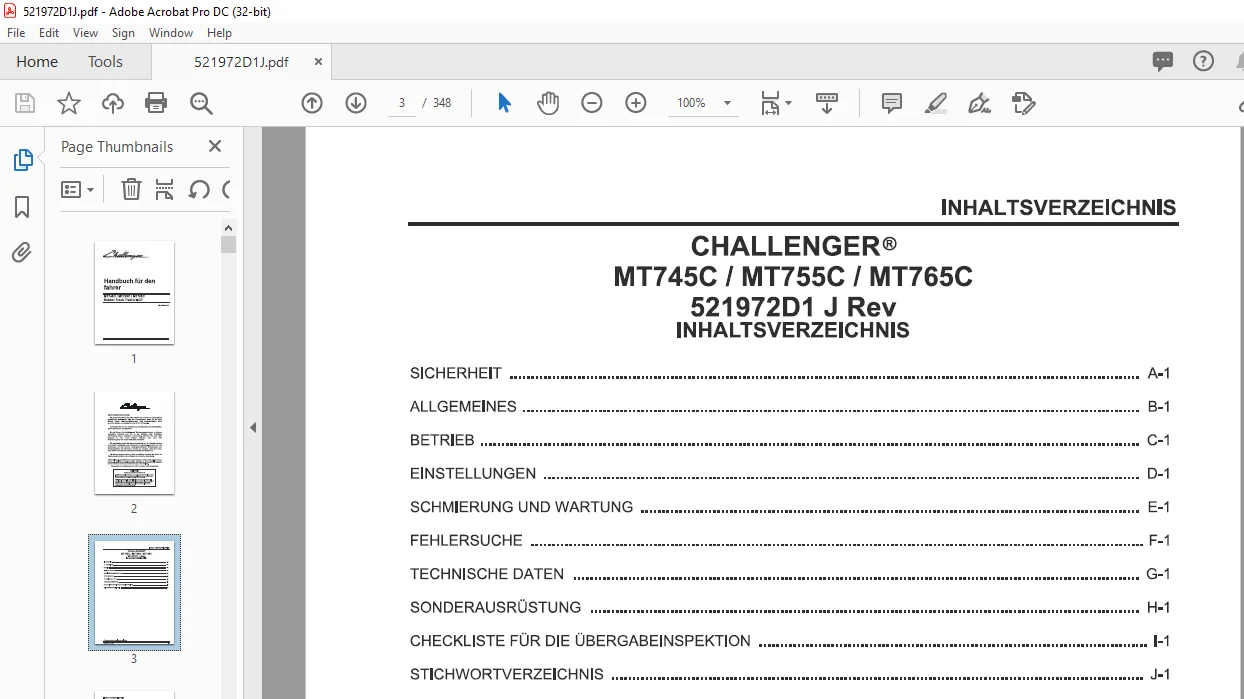Open Attachments paperclip panel
This screenshot has height=699, width=1244.
(x=22, y=253)
